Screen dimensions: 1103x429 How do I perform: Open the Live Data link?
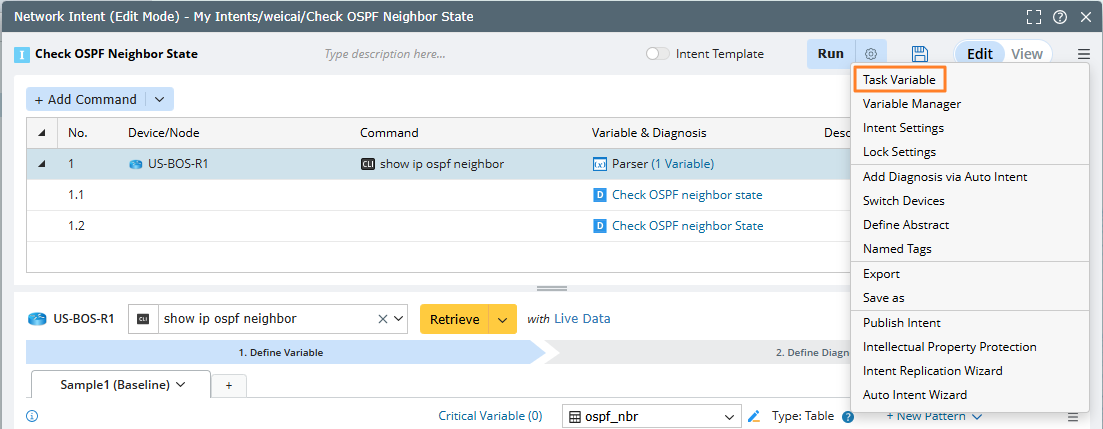582,319
